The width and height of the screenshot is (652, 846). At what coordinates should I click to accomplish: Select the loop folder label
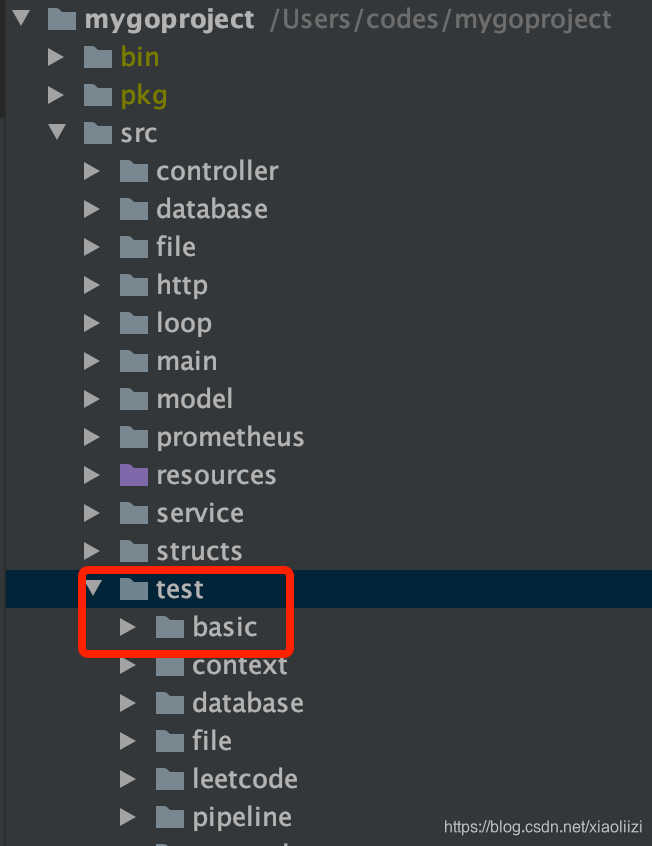click(x=184, y=324)
